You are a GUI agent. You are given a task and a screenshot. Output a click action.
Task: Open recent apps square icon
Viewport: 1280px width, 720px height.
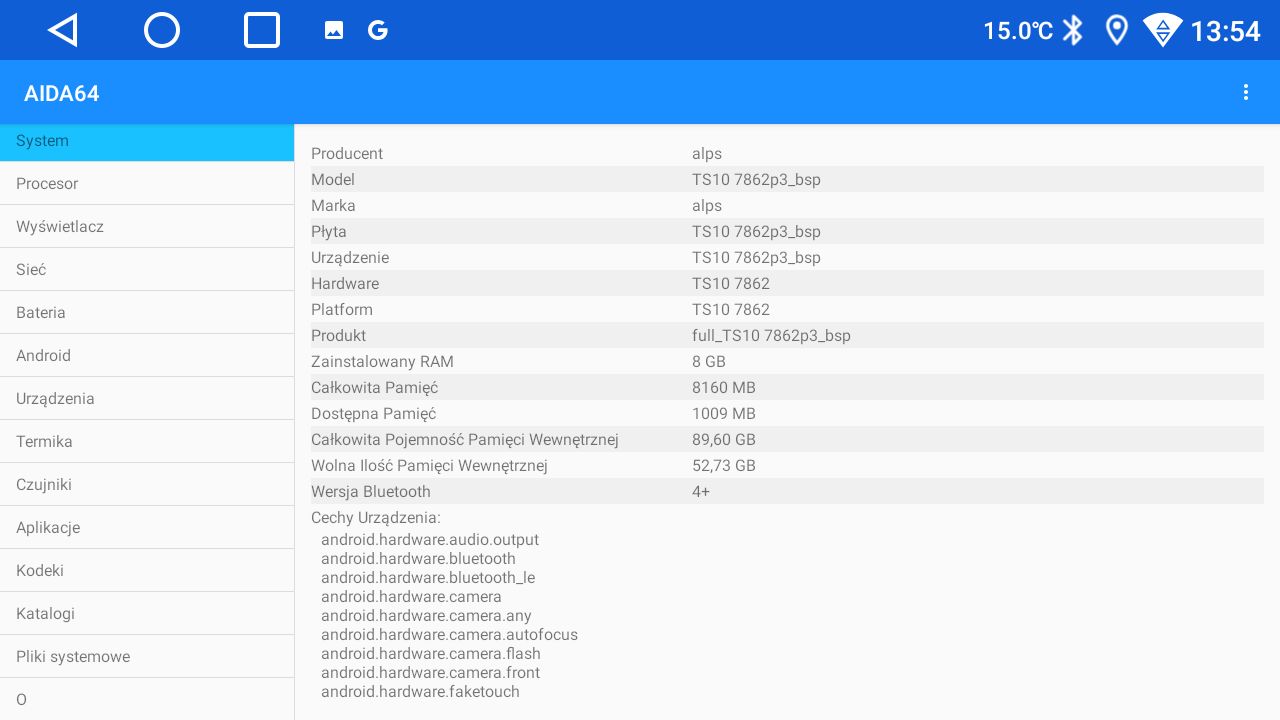[x=262, y=30]
